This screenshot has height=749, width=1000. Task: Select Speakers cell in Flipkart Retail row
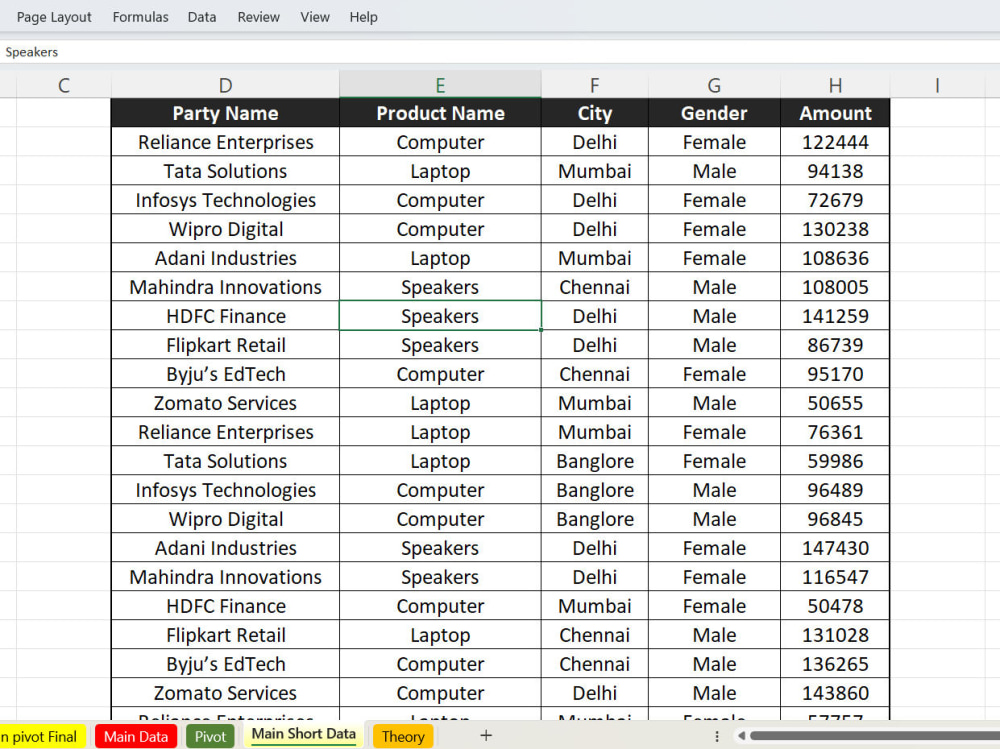point(440,345)
